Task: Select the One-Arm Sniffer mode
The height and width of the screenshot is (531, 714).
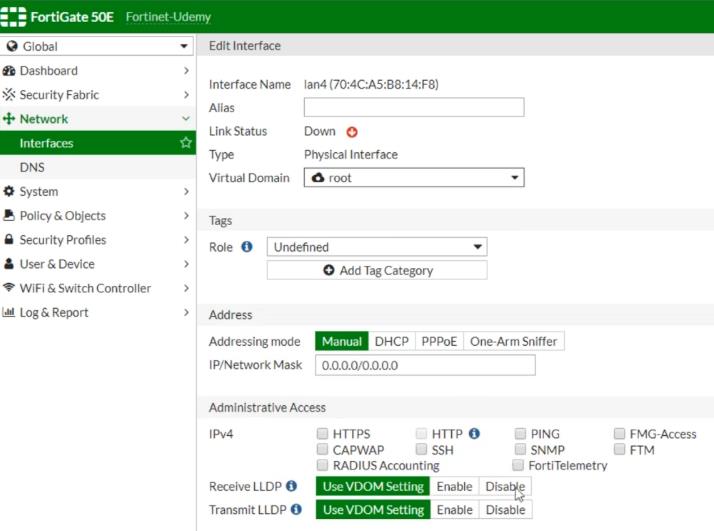Action: point(514,341)
